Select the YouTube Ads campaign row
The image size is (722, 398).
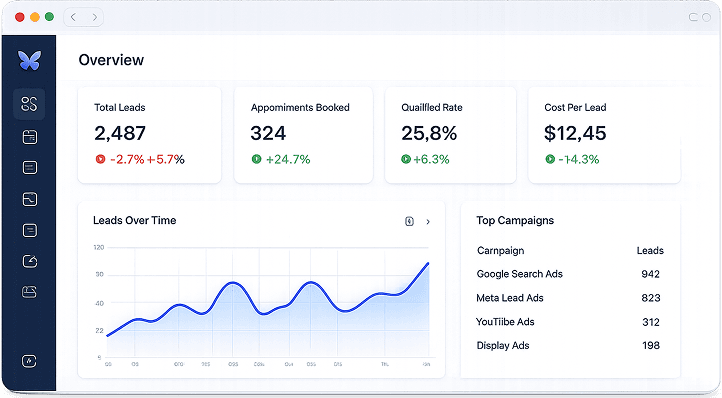tap(570, 322)
